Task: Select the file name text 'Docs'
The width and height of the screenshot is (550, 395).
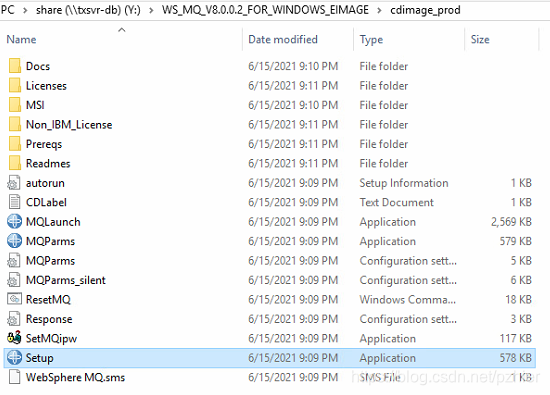Action: tap(38, 66)
